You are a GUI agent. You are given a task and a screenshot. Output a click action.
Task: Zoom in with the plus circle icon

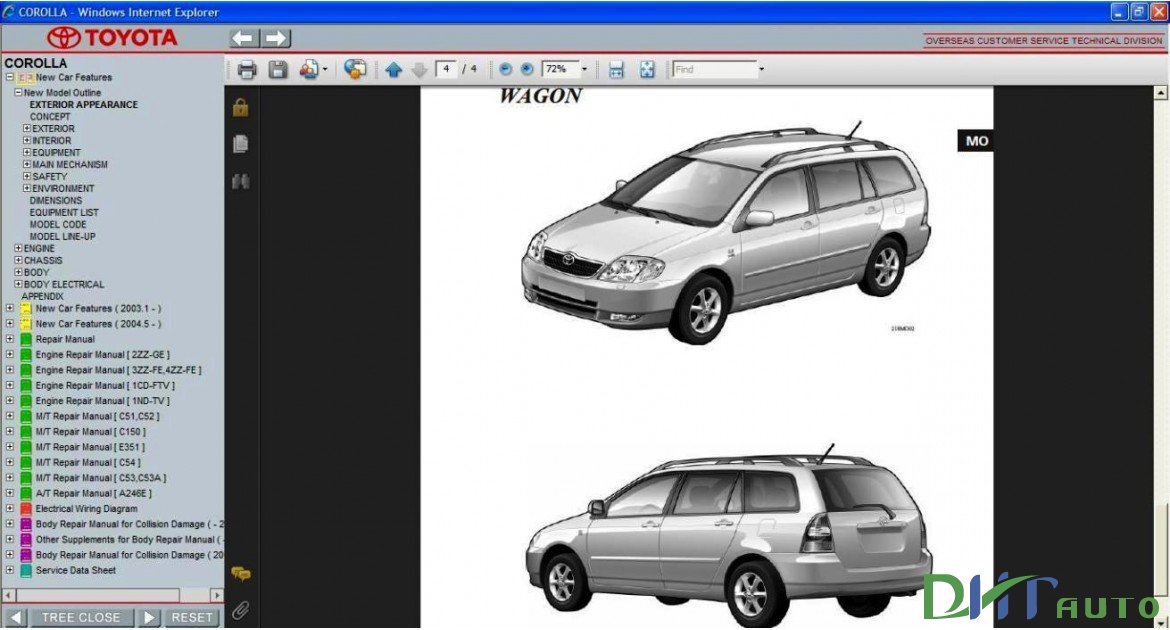click(527, 69)
